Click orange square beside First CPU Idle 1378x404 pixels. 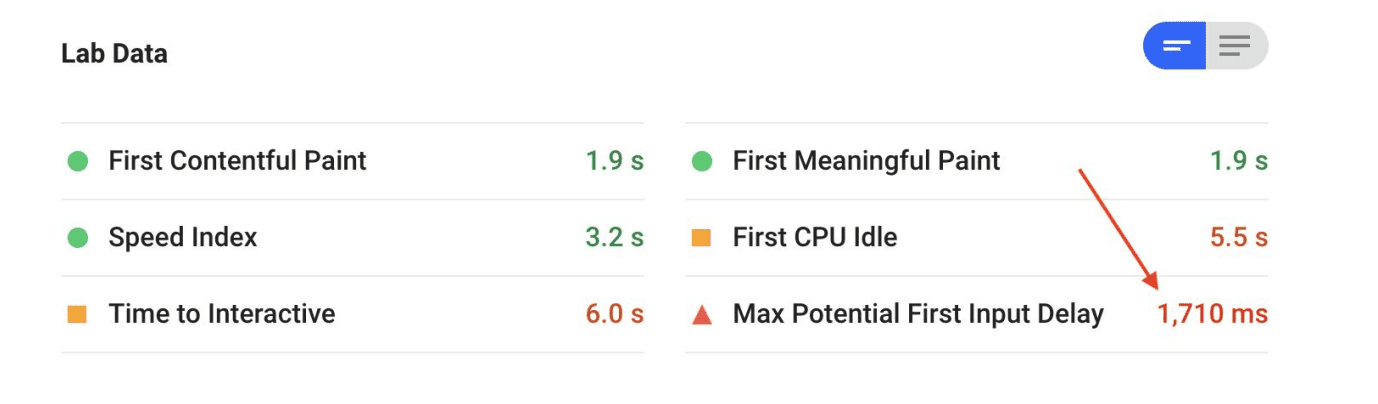coord(702,238)
